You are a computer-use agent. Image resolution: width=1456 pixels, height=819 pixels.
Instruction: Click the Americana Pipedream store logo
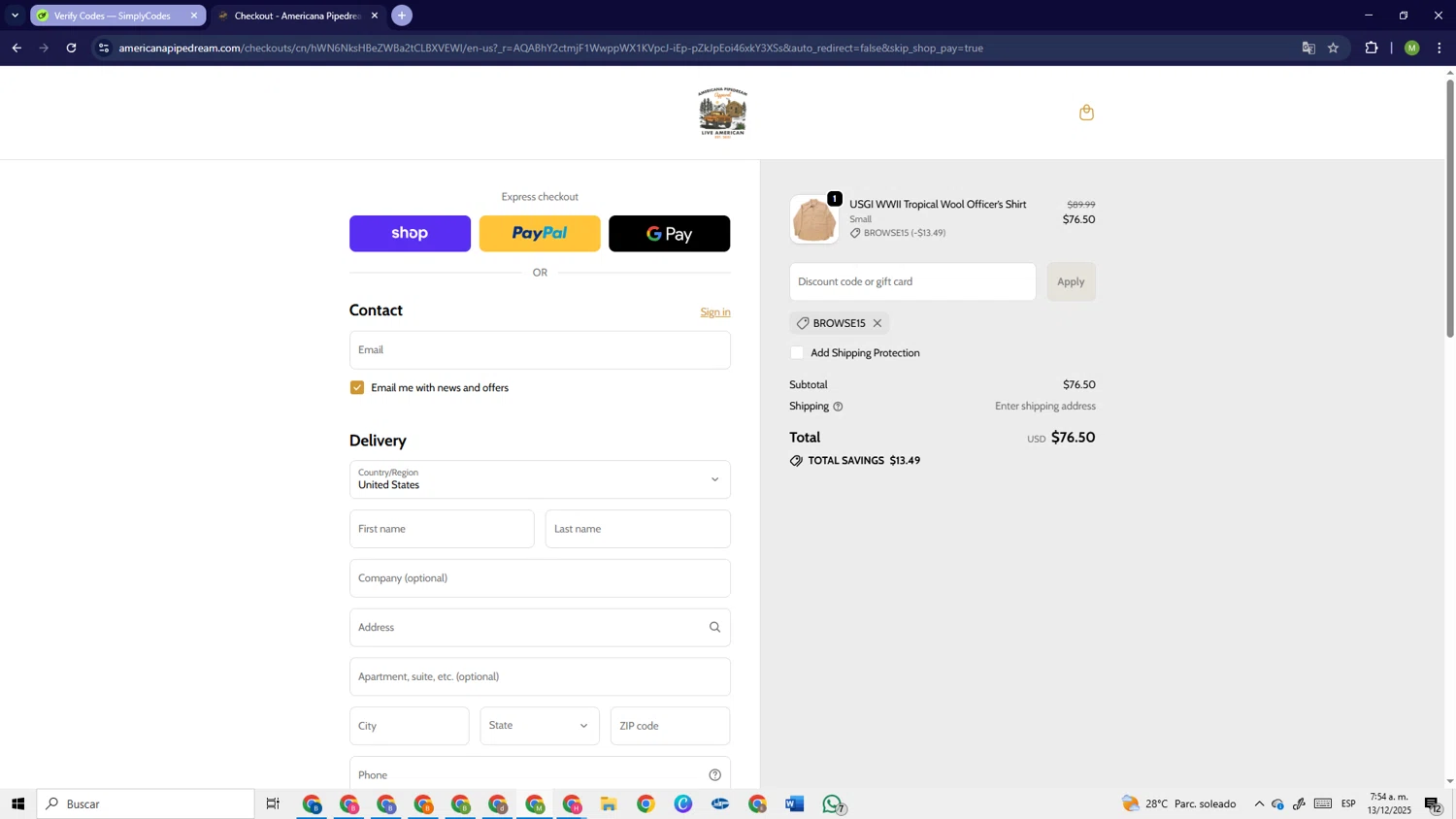[722, 113]
